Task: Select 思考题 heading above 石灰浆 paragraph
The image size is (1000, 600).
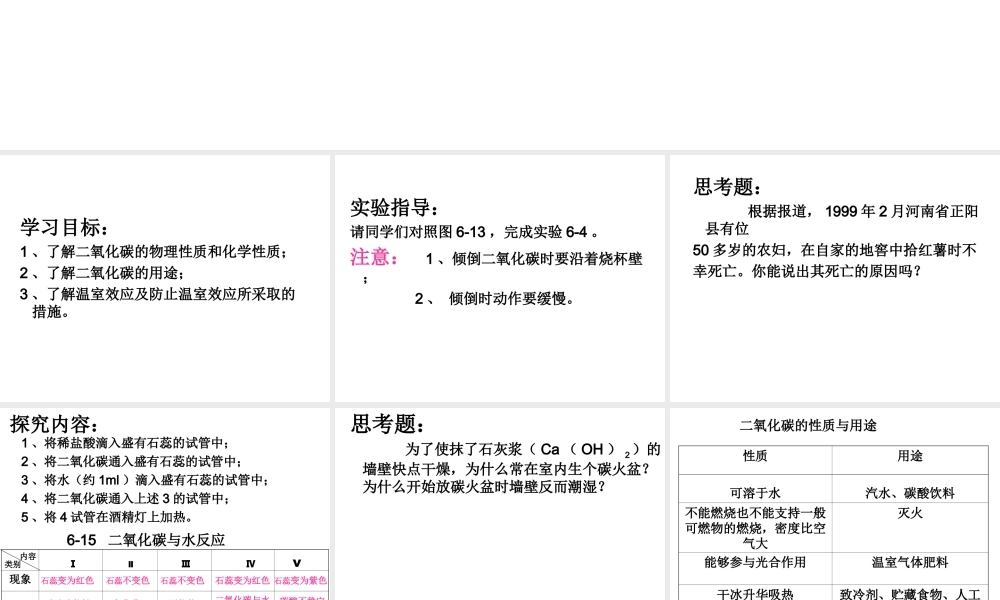Action: 387,424
